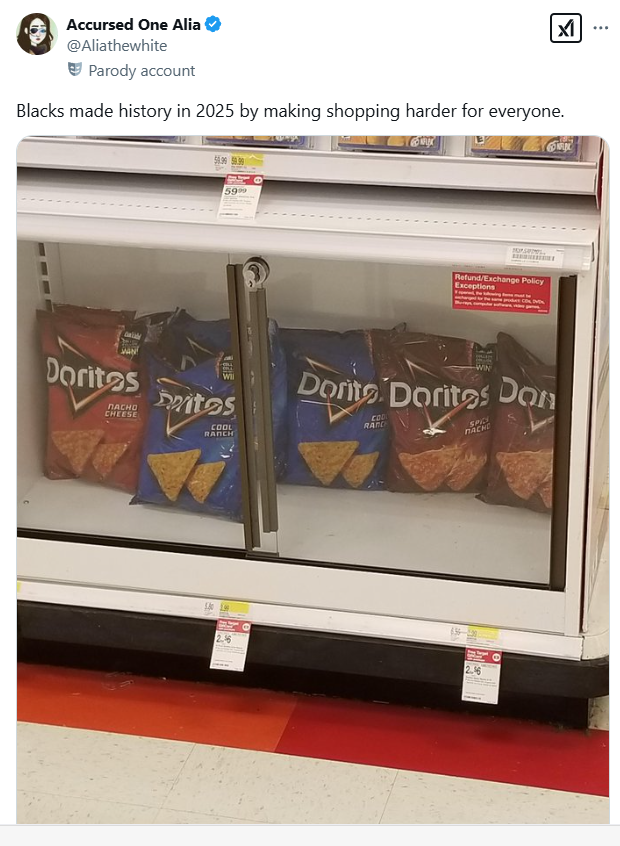The width and height of the screenshot is (620, 846).
Task: Click the partially visible rightmost Doritos bag
Action: point(521,424)
